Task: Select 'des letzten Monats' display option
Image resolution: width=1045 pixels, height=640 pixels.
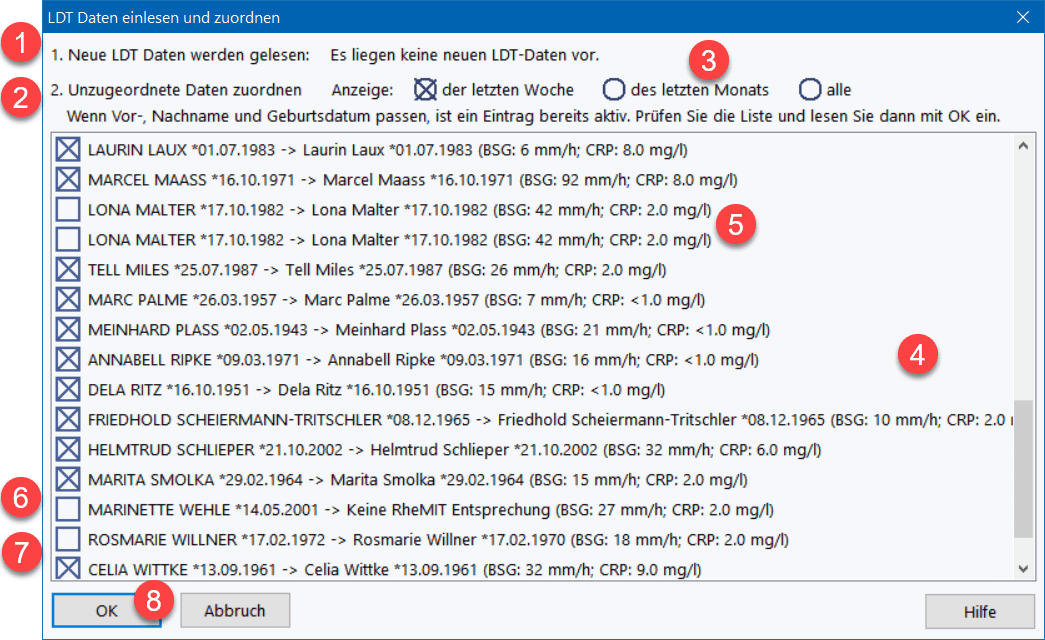Action: [x=612, y=90]
